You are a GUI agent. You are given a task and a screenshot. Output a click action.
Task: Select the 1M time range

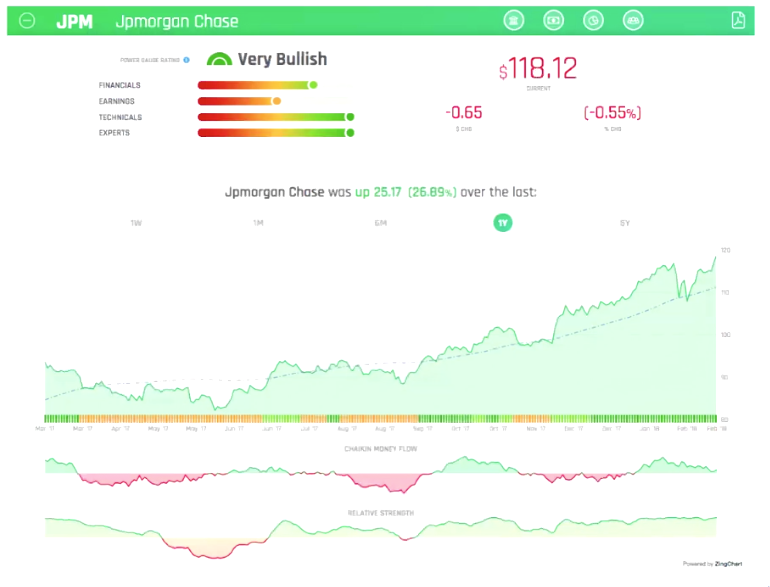click(x=258, y=223)
